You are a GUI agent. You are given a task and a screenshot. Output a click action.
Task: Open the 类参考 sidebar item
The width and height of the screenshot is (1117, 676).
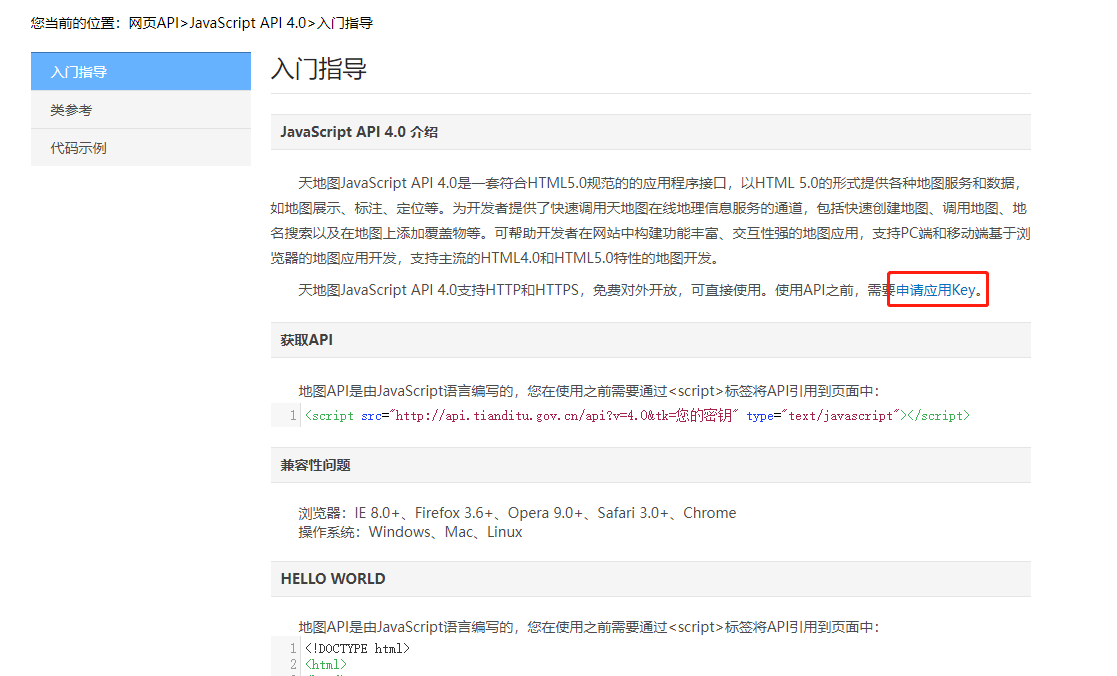pos(140,110)
